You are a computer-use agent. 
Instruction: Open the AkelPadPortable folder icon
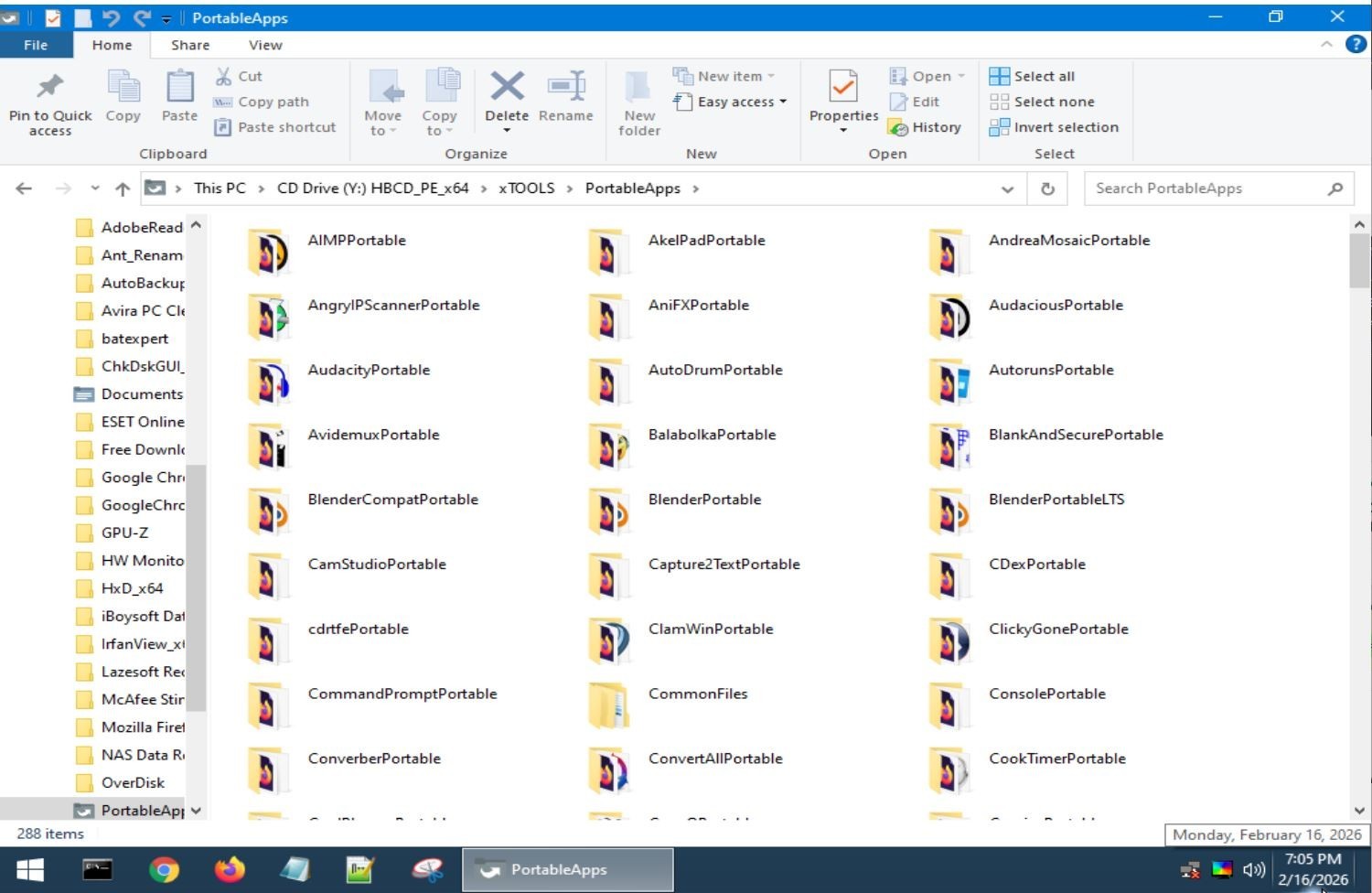[608, 253]
